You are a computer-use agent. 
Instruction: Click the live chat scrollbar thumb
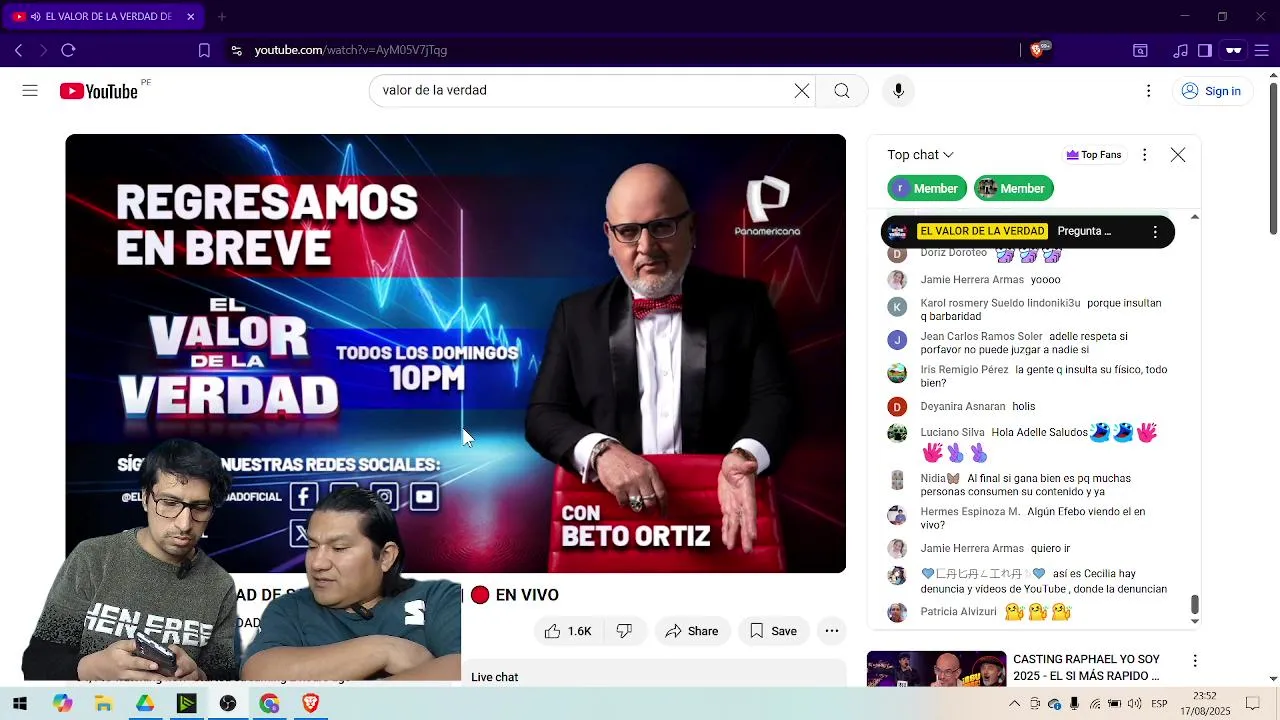point(1194,605)
